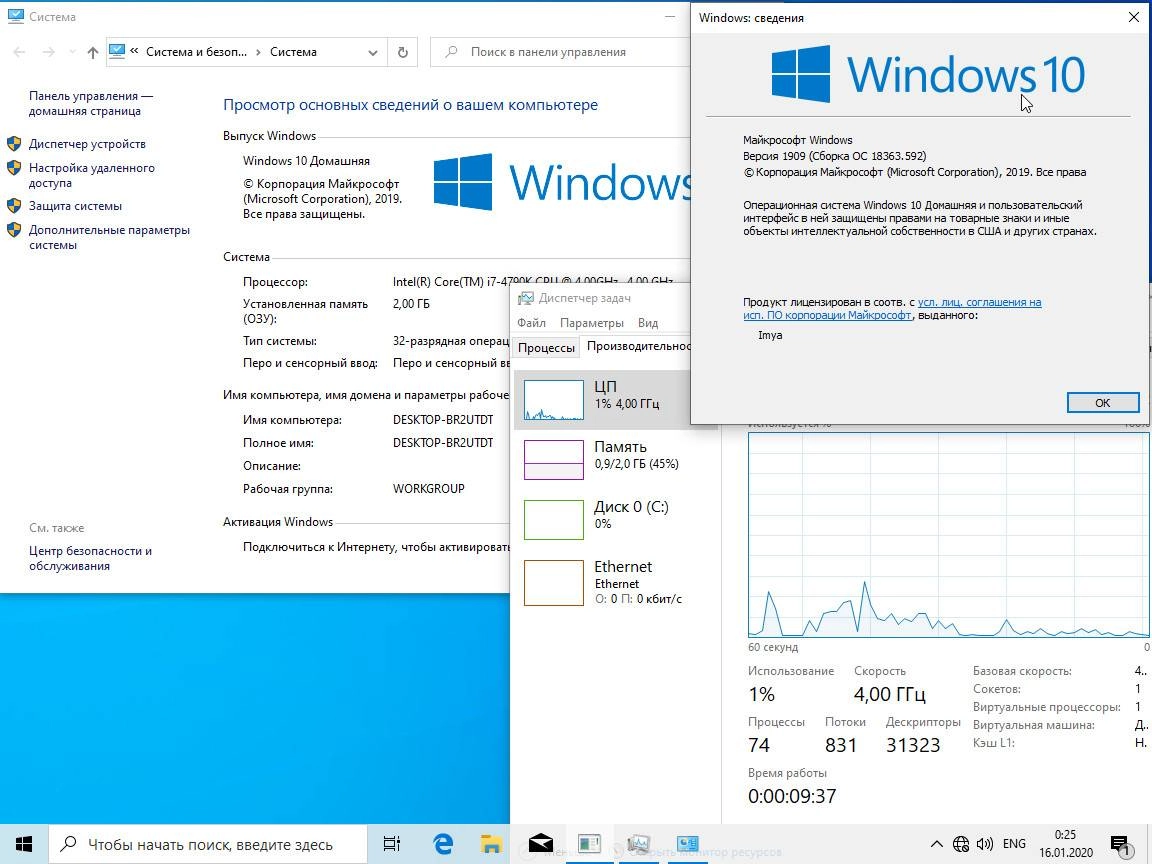Open File Explorer from the taskbar
1152x864 pixels.
pyautogui.click(x=491, y=844)
